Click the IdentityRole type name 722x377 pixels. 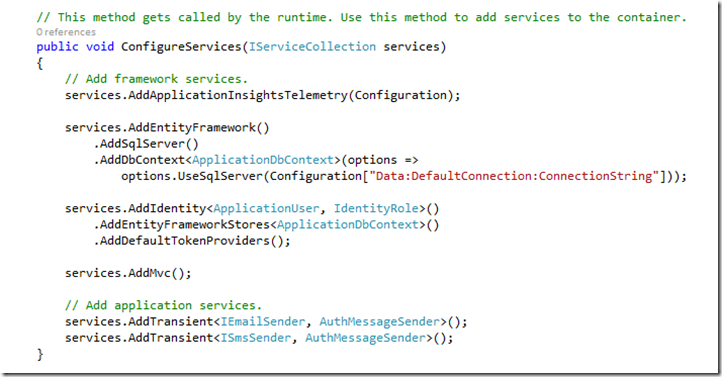pos(376,209)
